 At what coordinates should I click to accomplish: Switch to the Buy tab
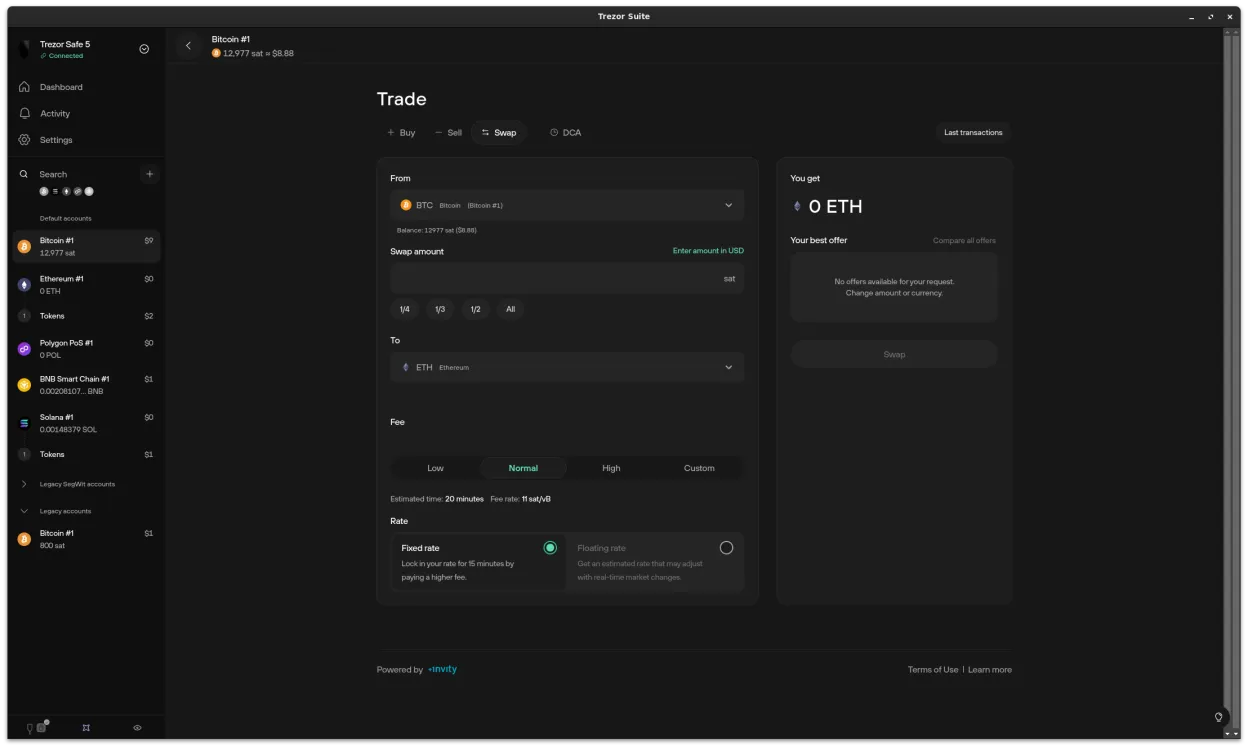[401, 132]
